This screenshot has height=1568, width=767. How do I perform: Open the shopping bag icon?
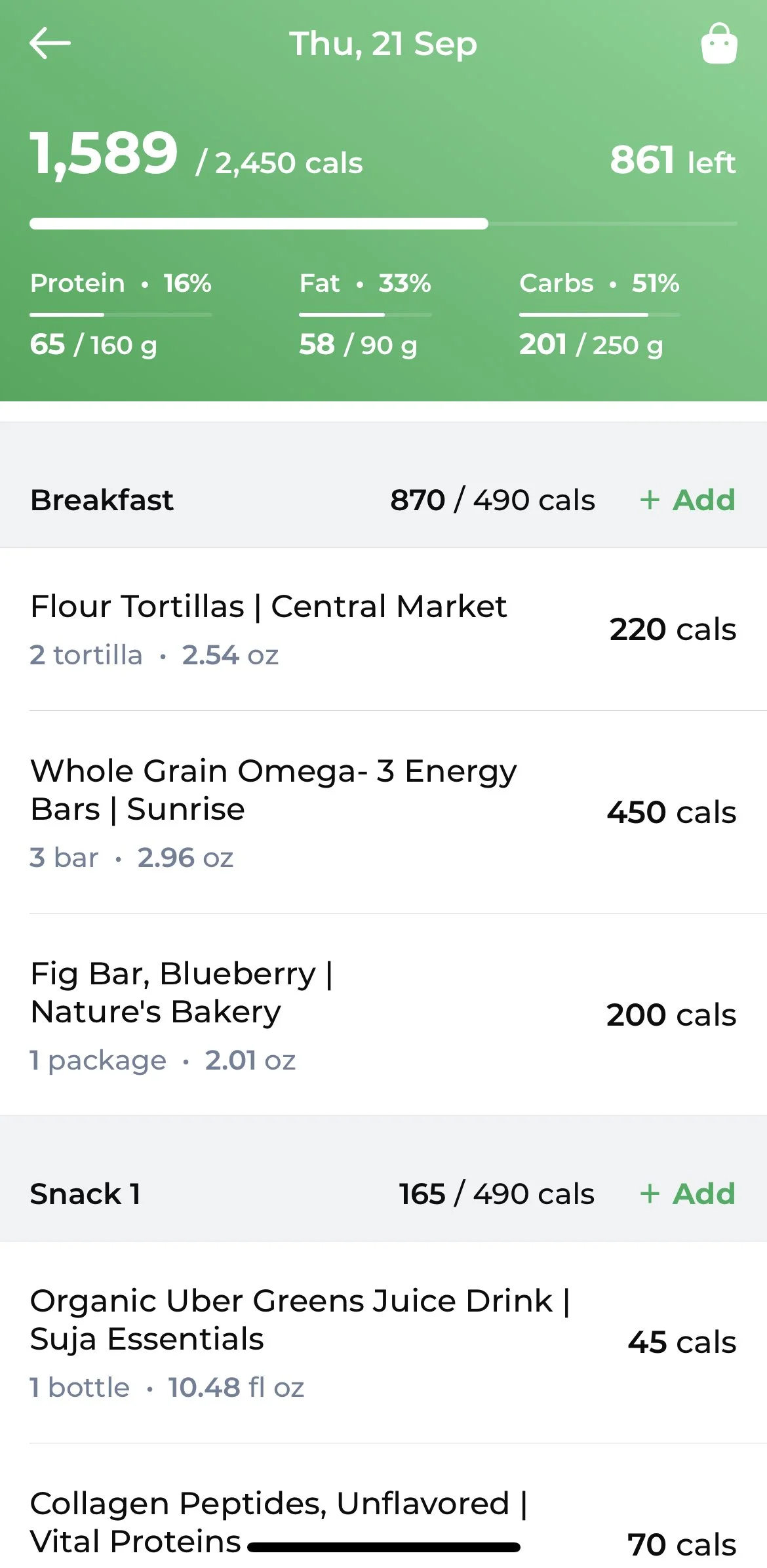pyautogui.click(x=719, y=44)
